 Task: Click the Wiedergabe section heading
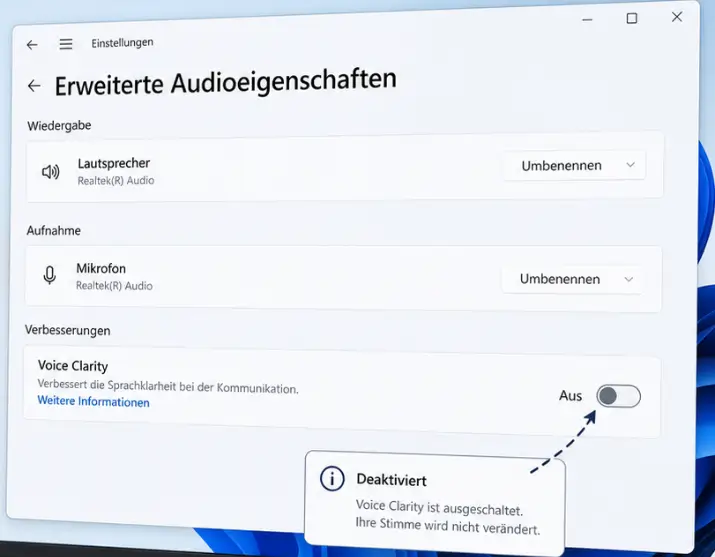click(x=59, y=125)
